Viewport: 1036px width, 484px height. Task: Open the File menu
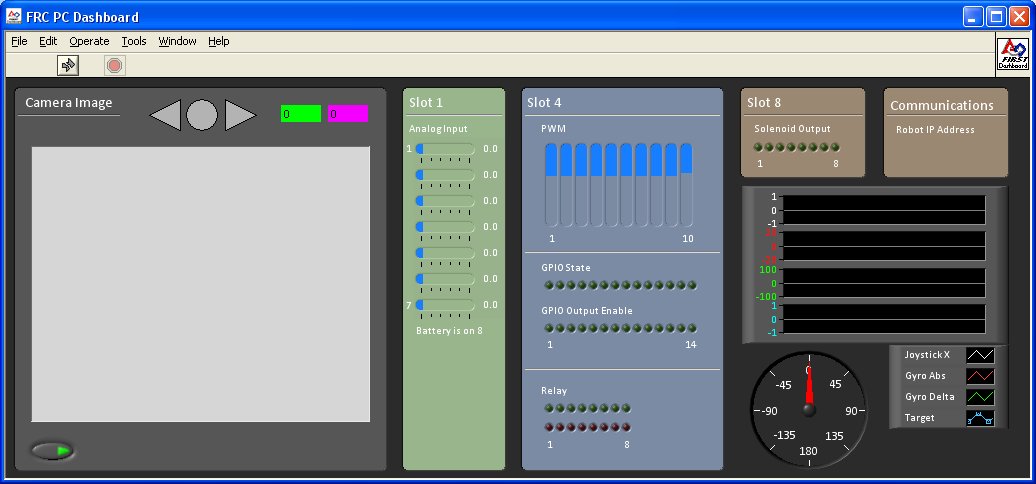[x=19, y=41]
